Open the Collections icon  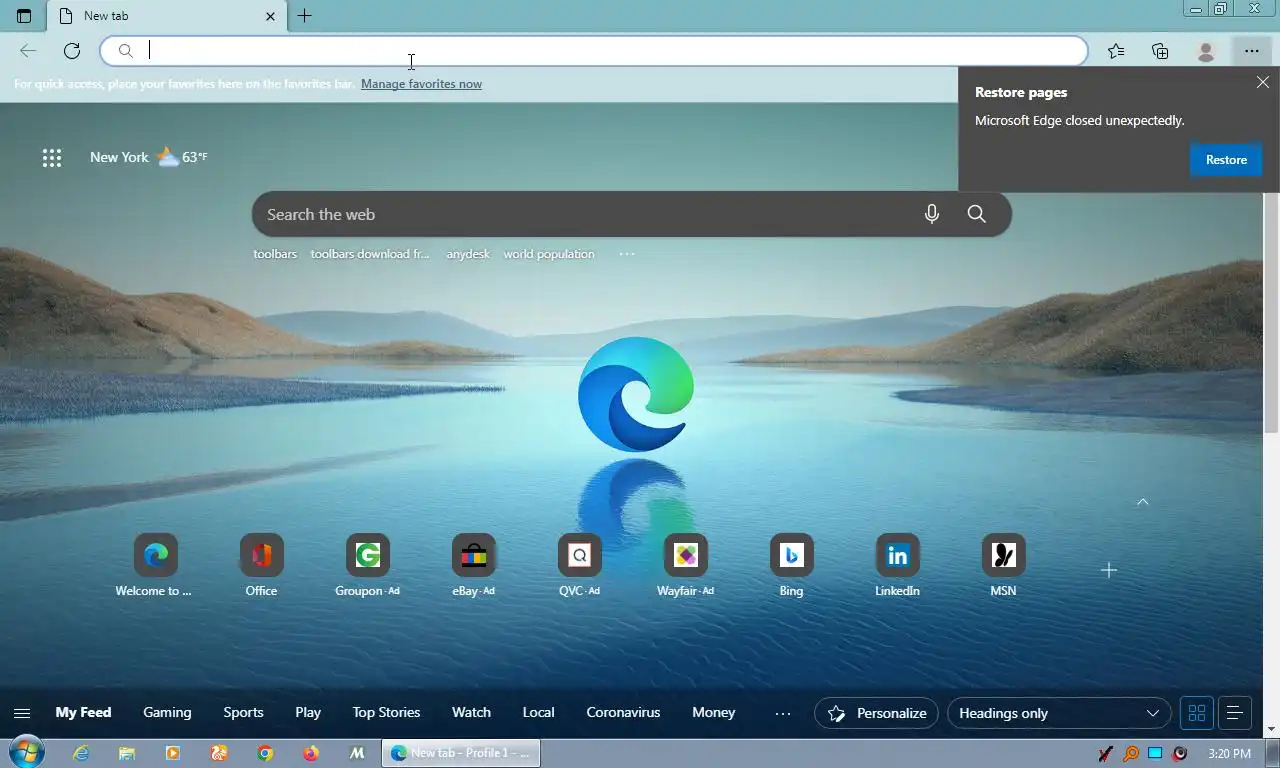tap(1160, 51)
